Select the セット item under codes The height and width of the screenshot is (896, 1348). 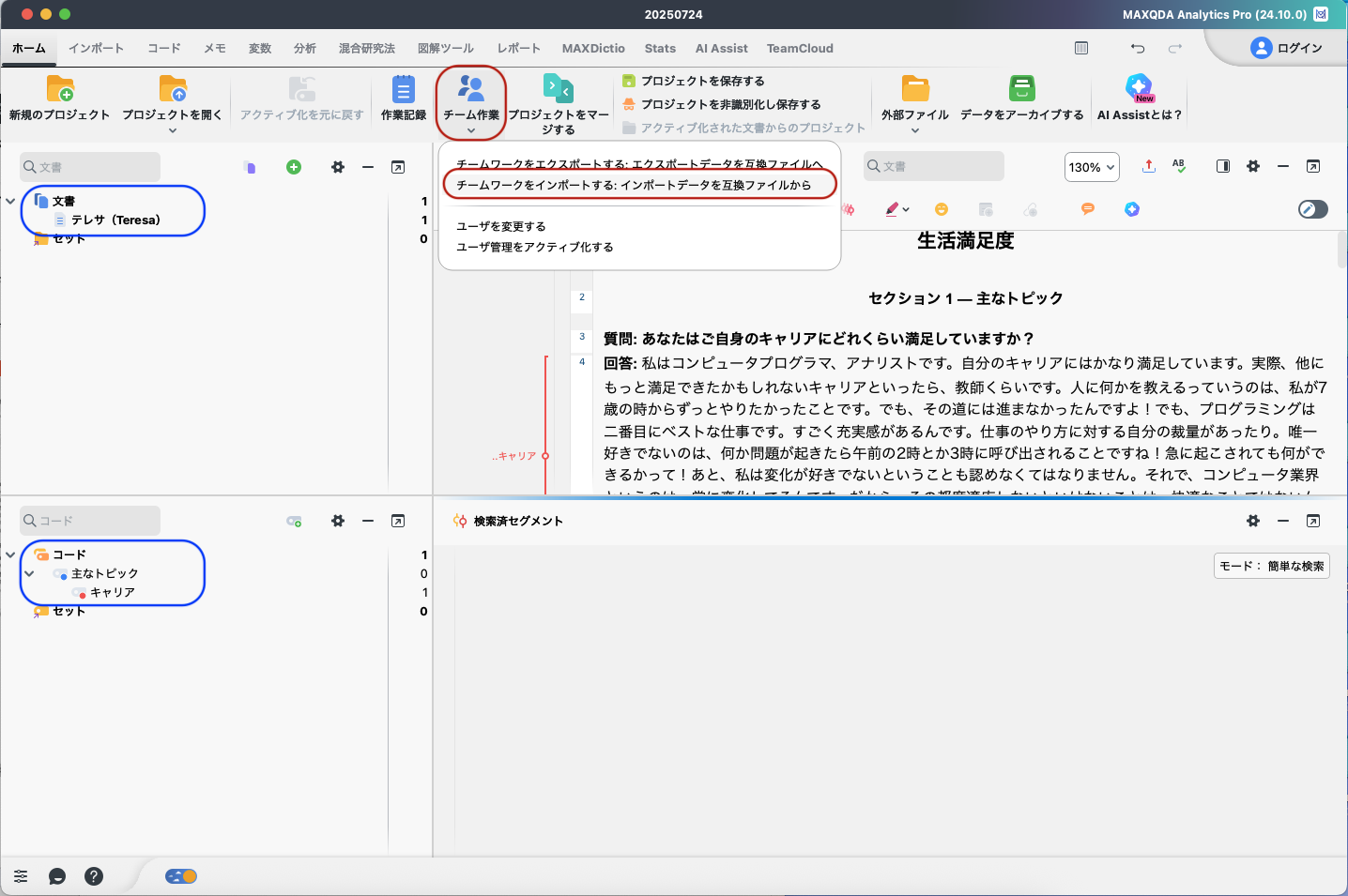pos(69,611)
